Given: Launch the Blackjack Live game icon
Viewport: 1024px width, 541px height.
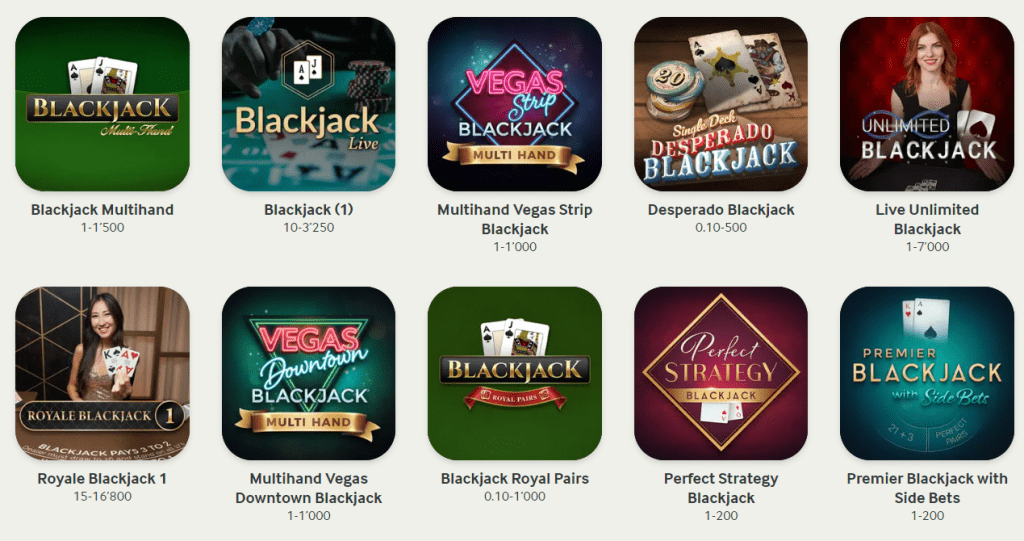Looking at the screenshot, I should tap(308, 104).
